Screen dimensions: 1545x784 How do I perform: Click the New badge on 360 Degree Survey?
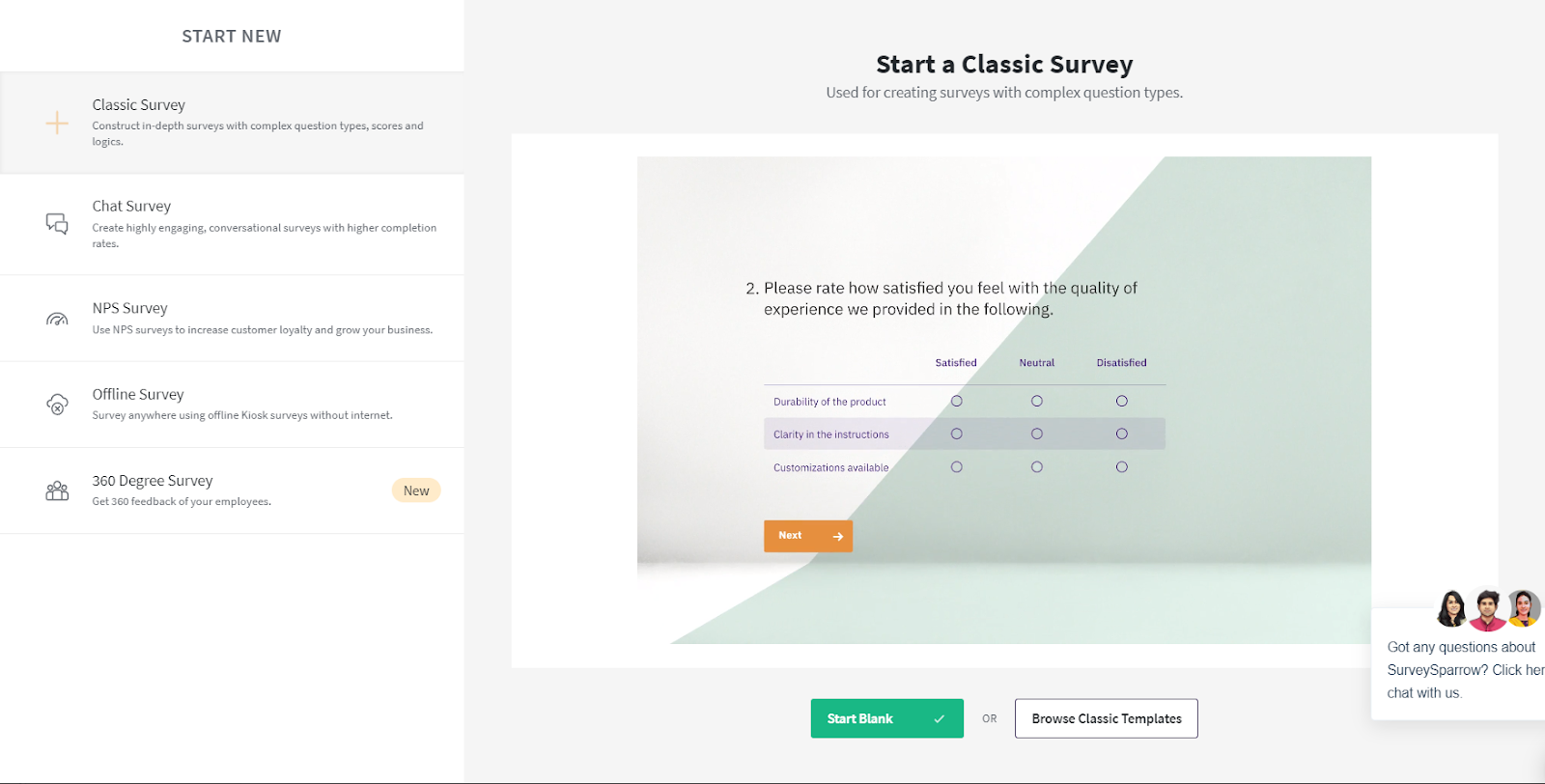[x=416, y=490]
